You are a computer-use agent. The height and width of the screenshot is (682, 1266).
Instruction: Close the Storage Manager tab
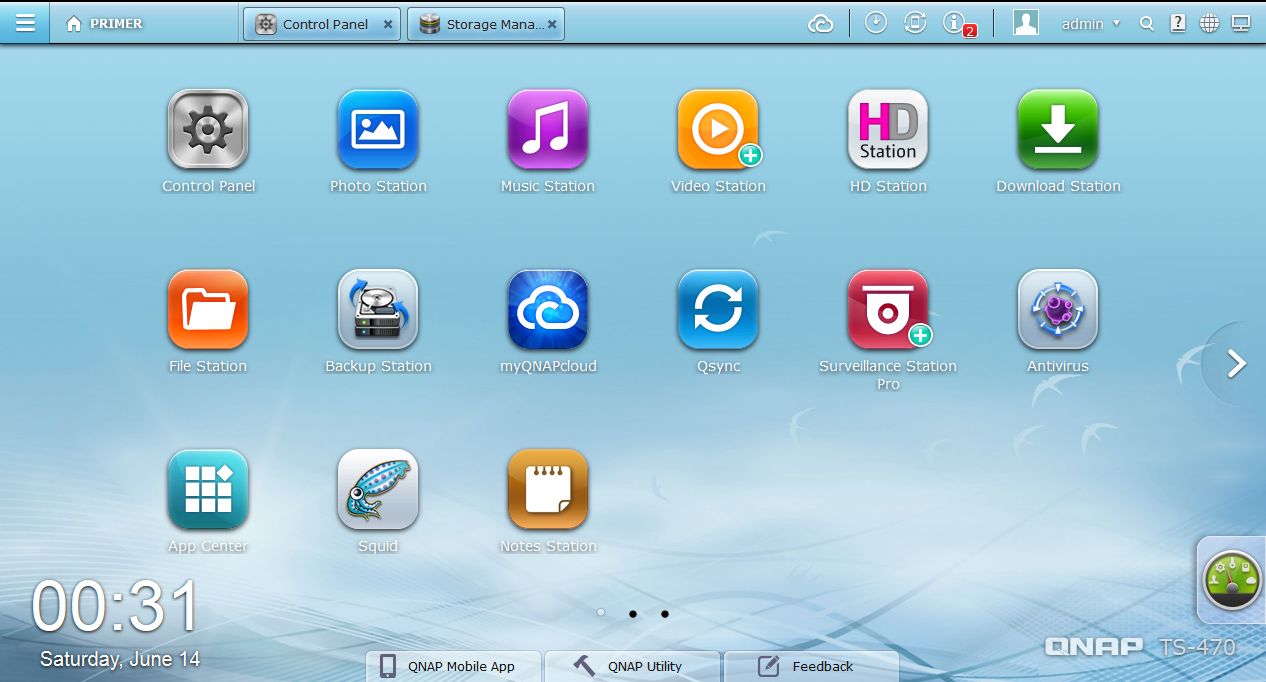tap(552, 24)
